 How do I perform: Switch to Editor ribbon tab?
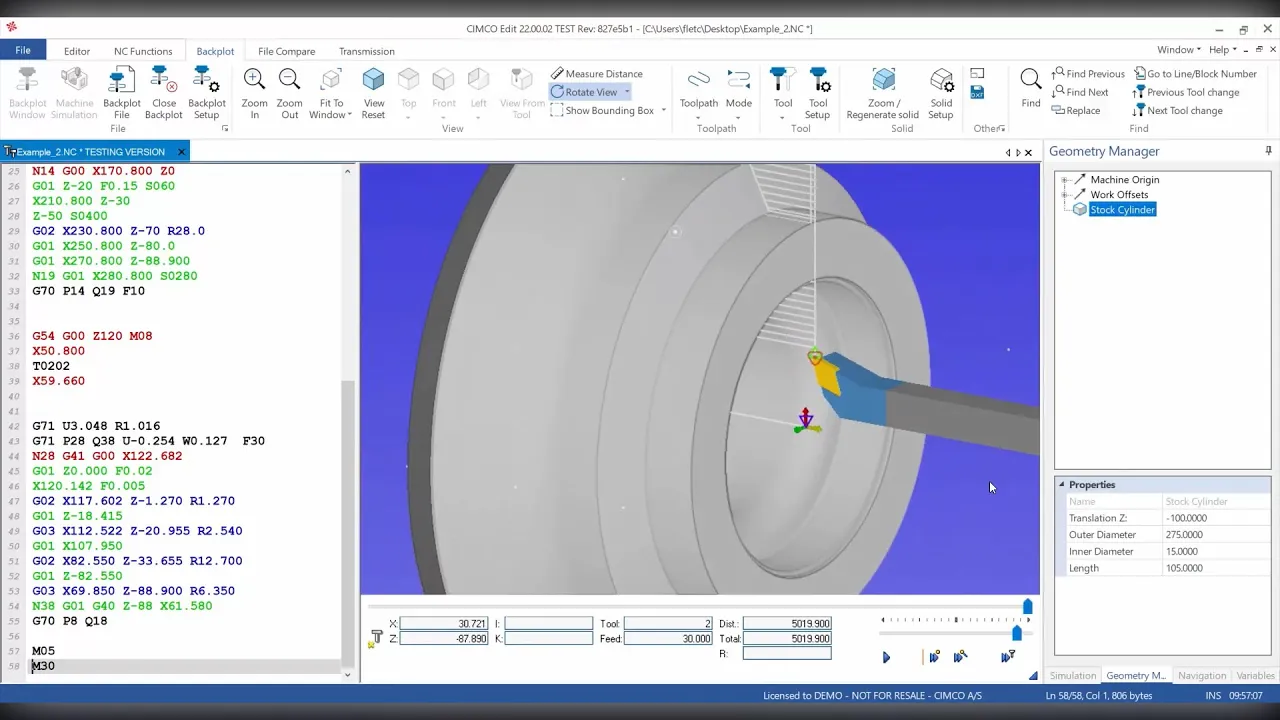(77, 51)
